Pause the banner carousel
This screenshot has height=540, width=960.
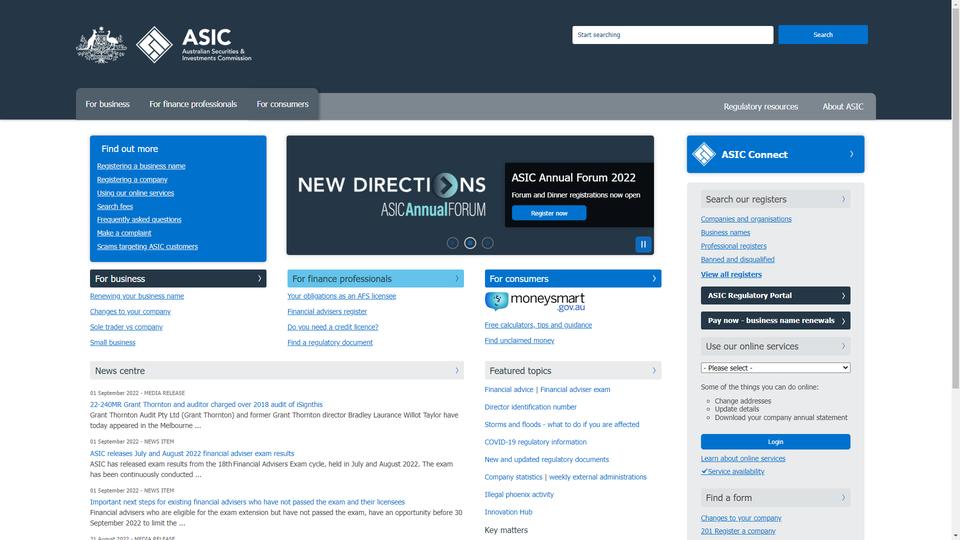(643, 244)
